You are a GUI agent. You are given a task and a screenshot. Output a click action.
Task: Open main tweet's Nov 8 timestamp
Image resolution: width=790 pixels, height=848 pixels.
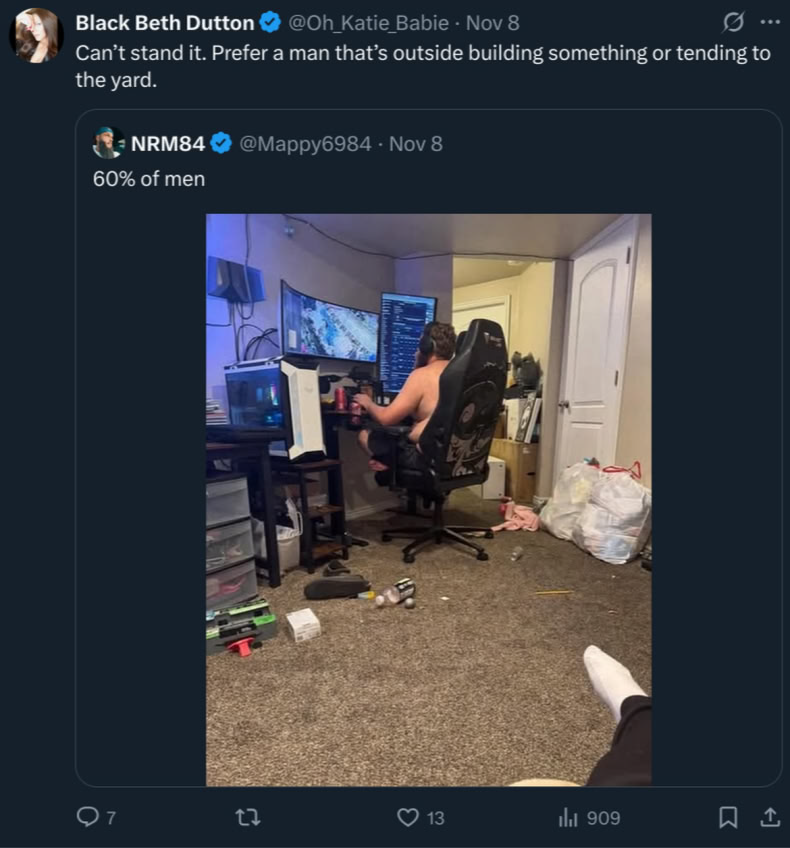[493, 23]
